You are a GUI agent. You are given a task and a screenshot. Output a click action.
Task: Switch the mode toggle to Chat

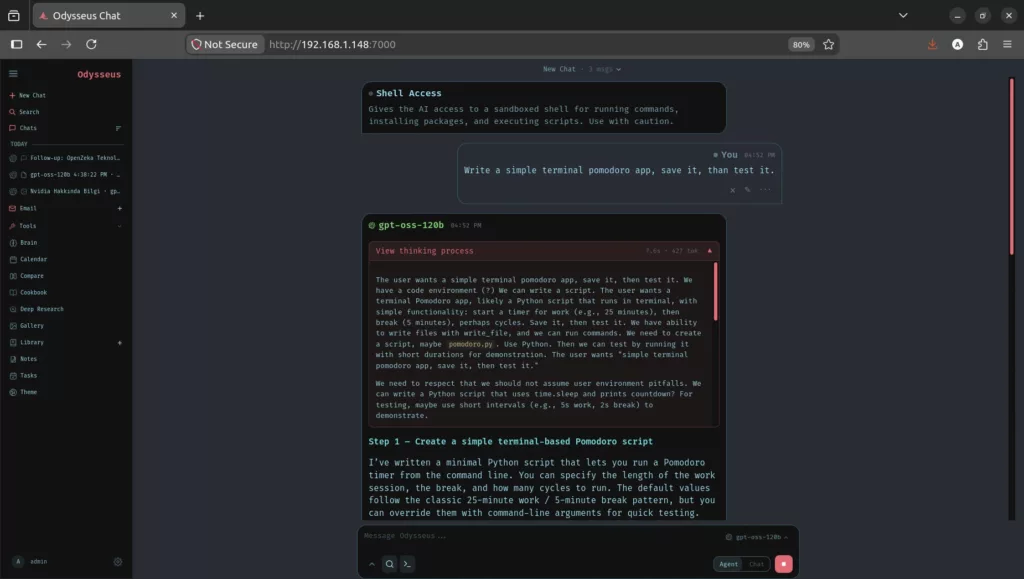pyautogui.click(x=756, y=564)
